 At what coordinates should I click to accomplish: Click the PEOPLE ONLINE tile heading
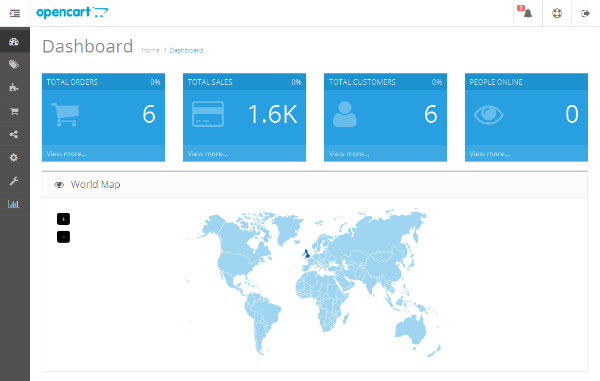pyautogui.click(x=496, y=82)
